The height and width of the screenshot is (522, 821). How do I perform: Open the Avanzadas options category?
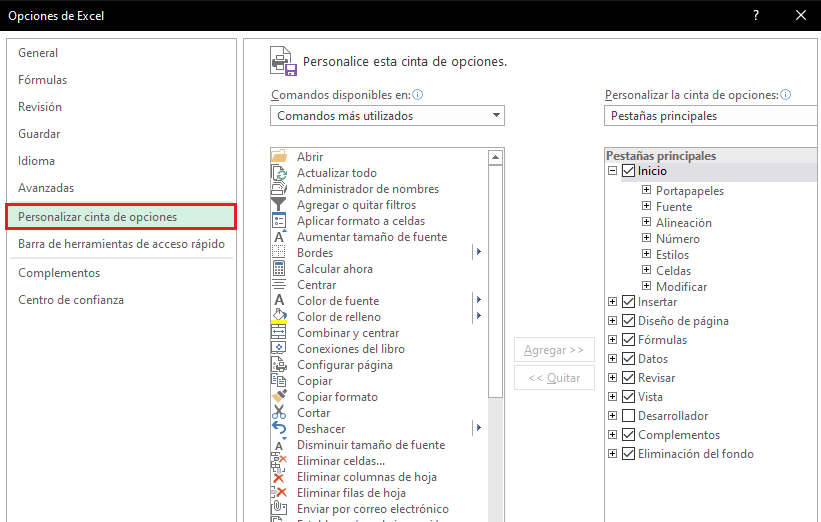pos(46,188)
